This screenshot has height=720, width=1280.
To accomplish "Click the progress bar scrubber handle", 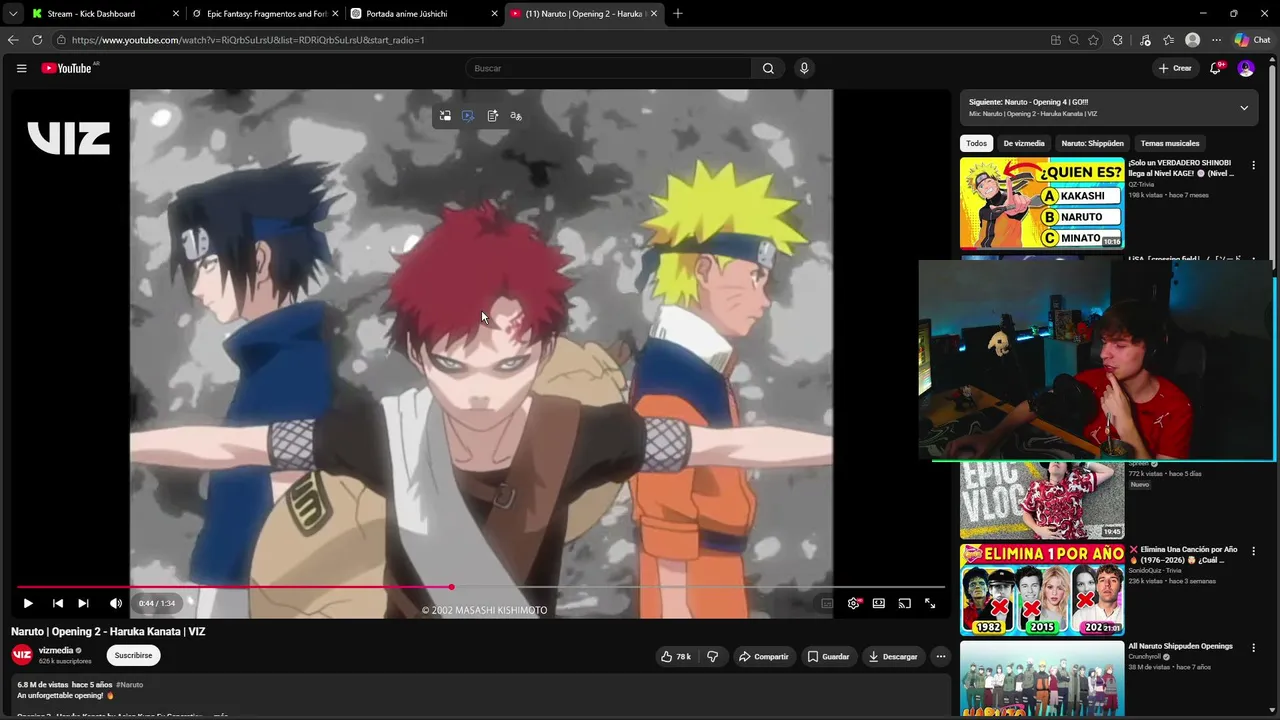I will click(452, 587).
